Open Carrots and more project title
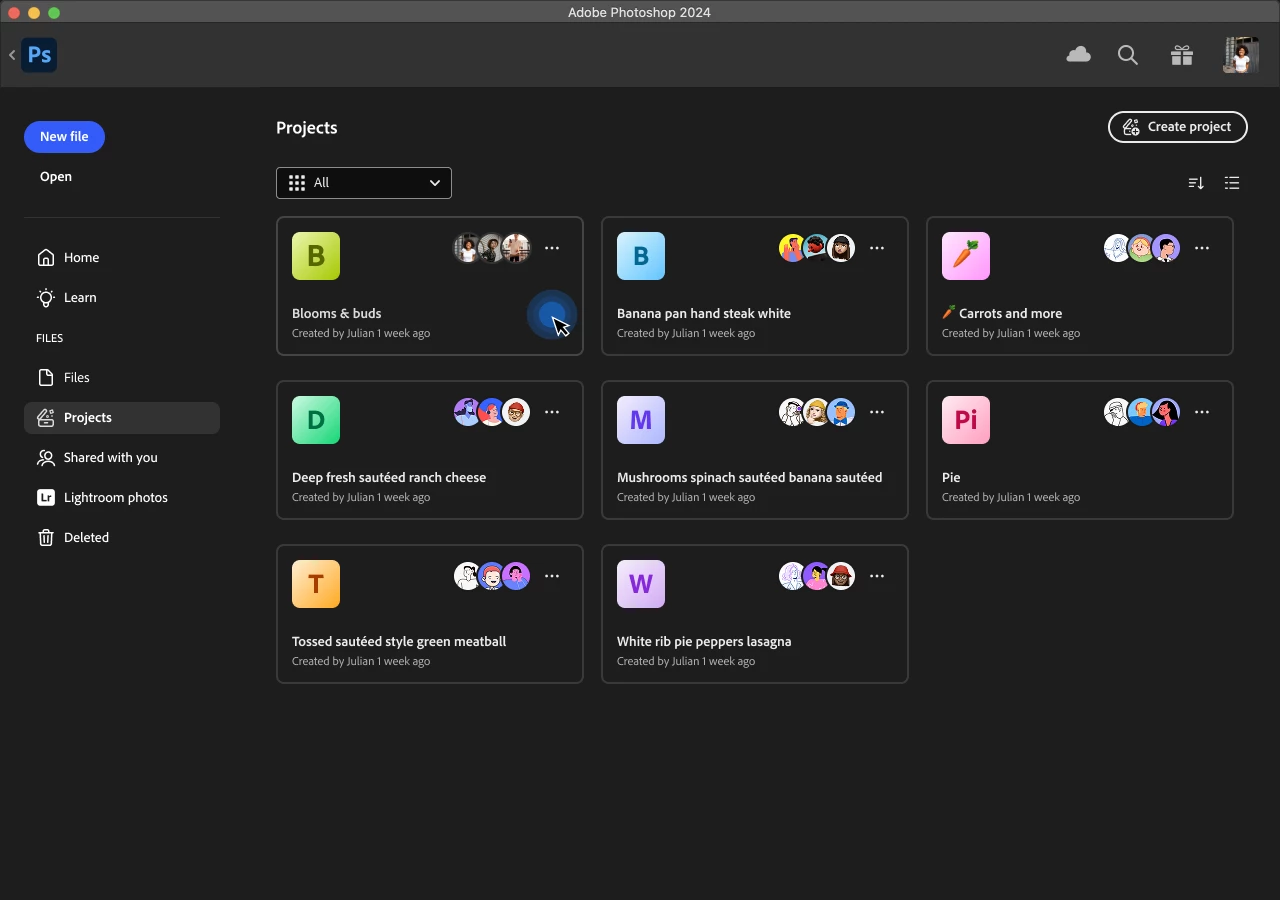Image resolution: width=1280 pixels, height=900 pixels. click(x=1002, y=313)
